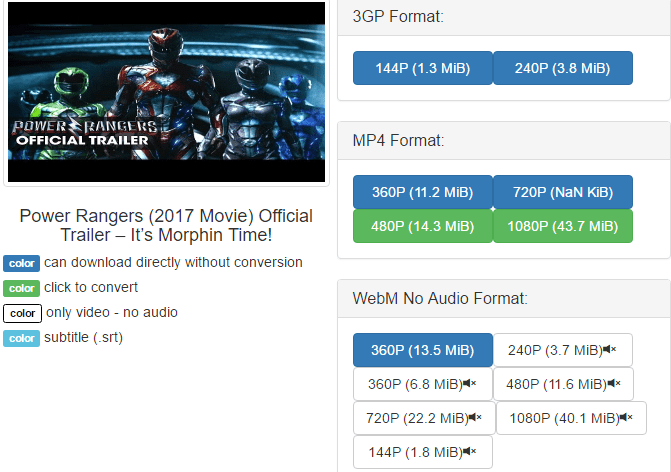Download WebM 240P (3.7 MiB) no-audio video
This screenshot has width=671, height=472.
tap(563, 350)
